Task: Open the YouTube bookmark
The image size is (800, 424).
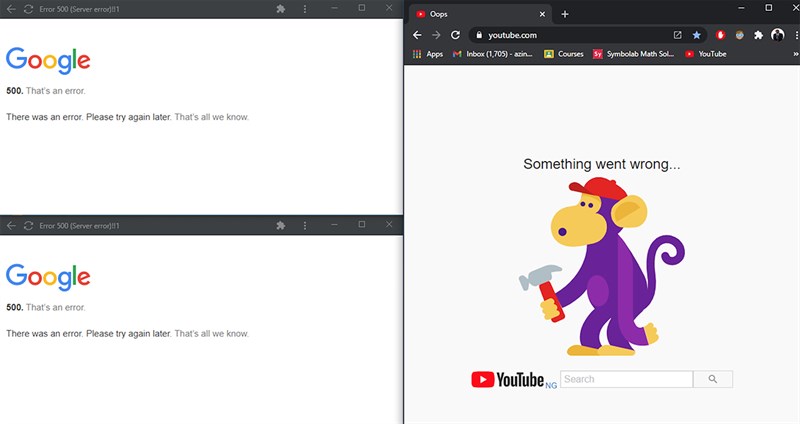Action: click(706, 54)
